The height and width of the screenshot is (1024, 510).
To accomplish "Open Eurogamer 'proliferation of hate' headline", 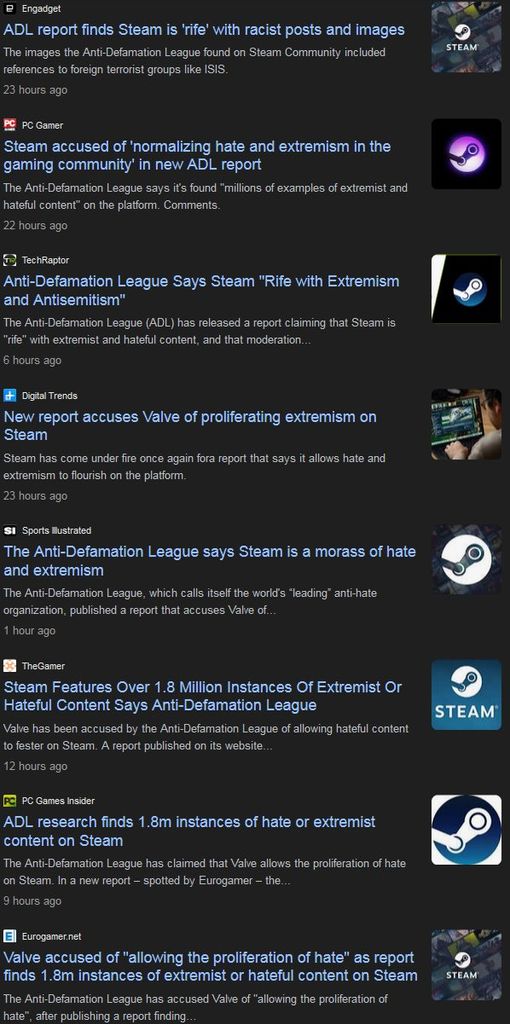I will coord(210,967).
